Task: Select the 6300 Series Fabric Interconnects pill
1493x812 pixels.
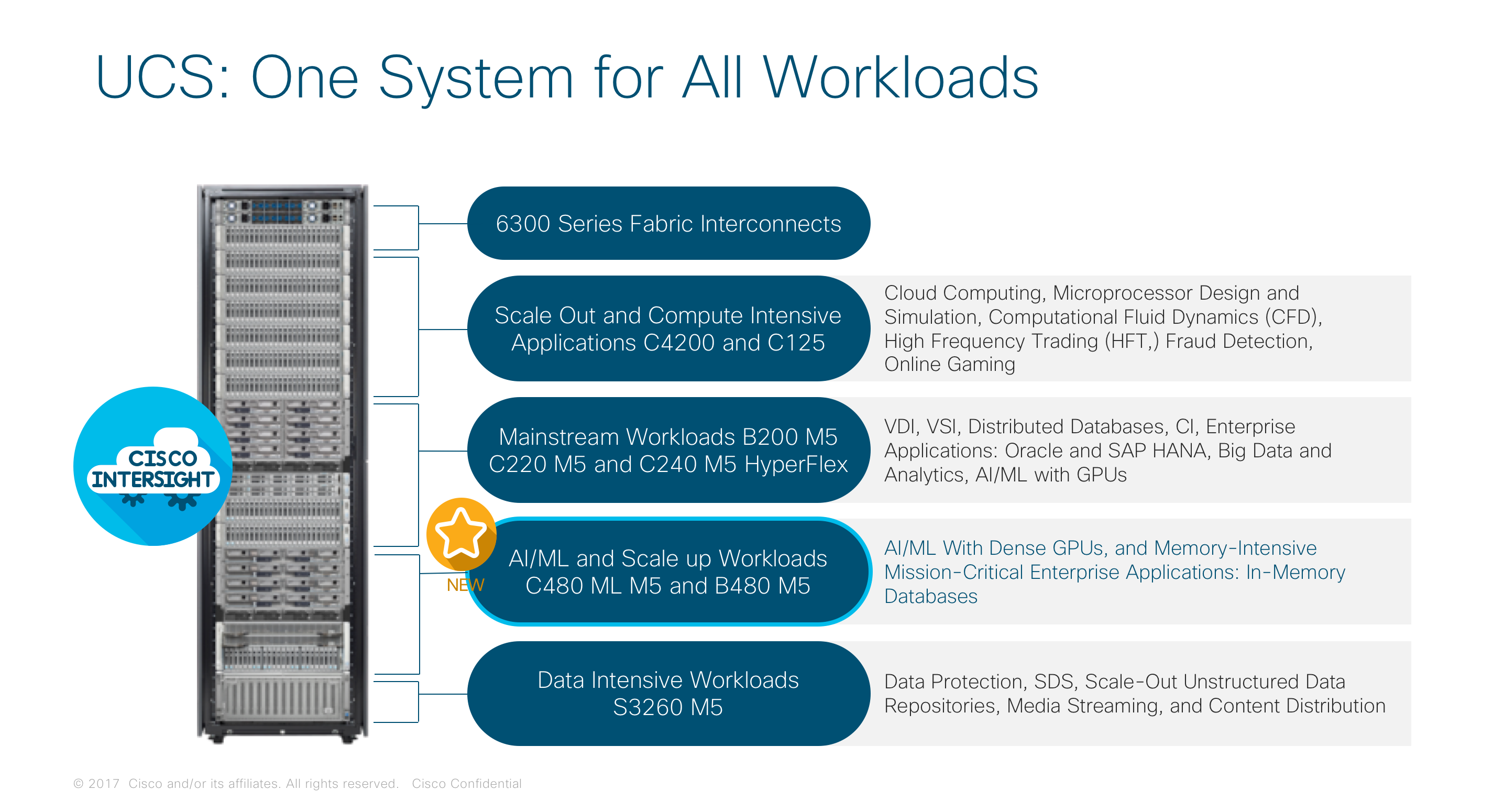Action: tap(668, 223)
